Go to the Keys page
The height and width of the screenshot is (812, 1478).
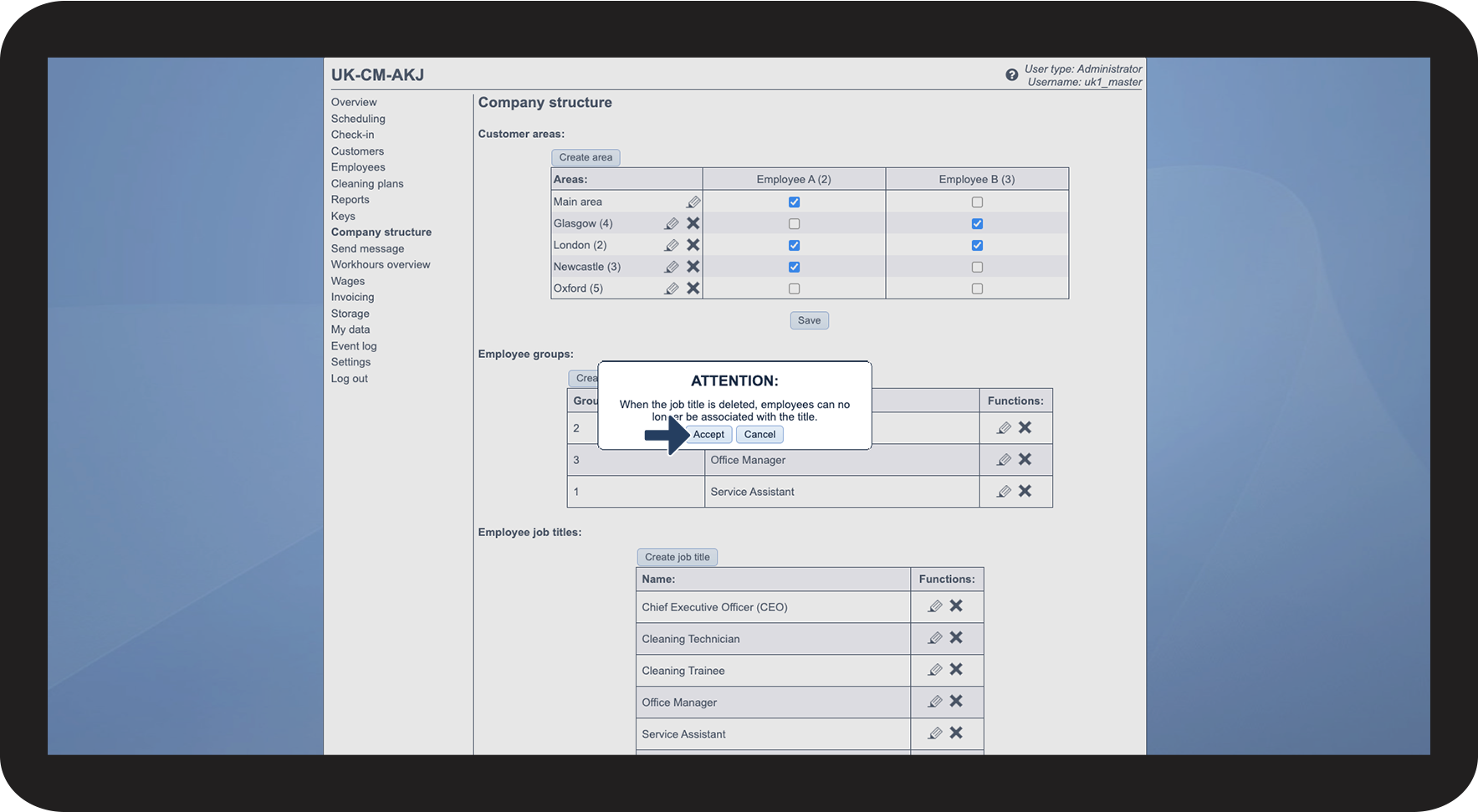(x=343, y=217)
